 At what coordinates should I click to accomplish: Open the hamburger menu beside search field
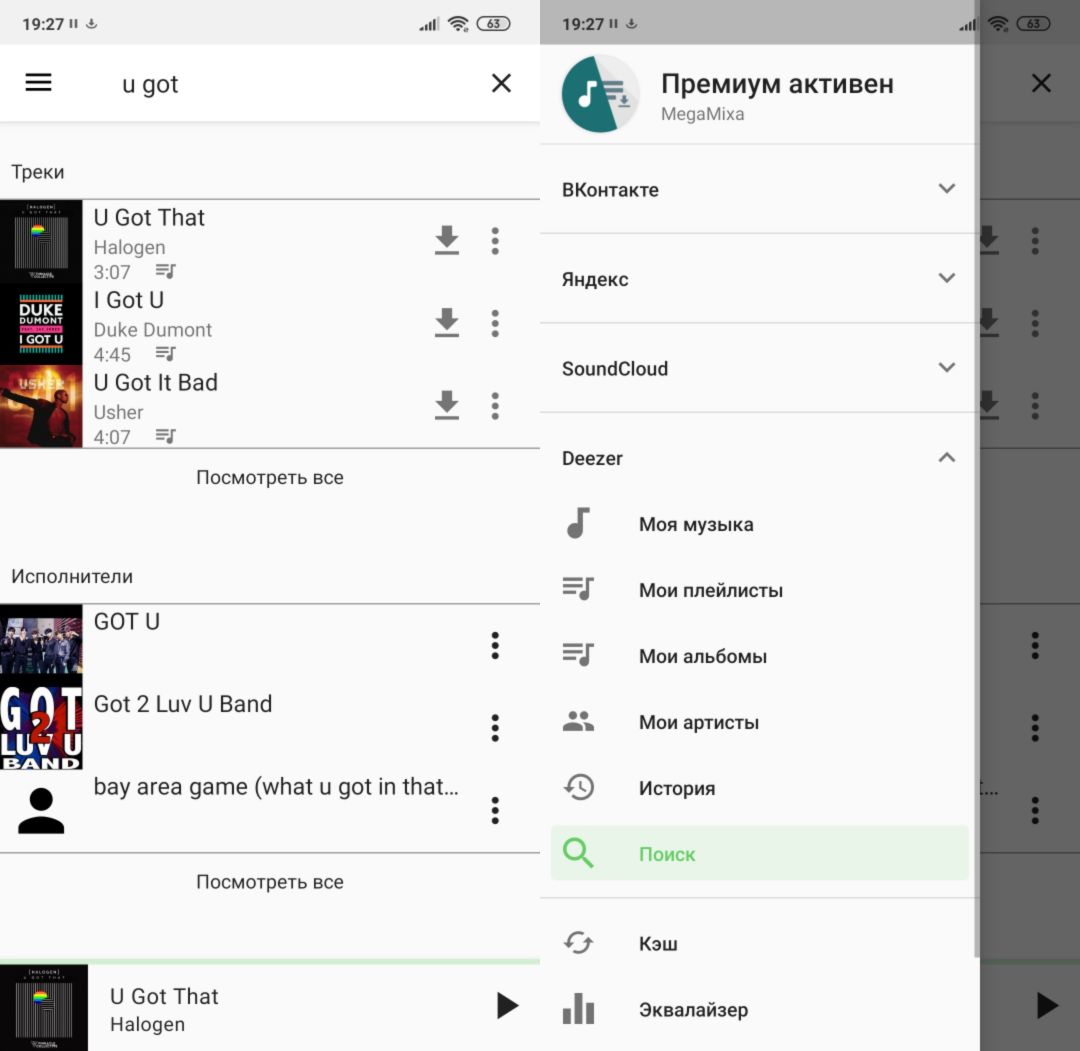(x=39, y=83)
